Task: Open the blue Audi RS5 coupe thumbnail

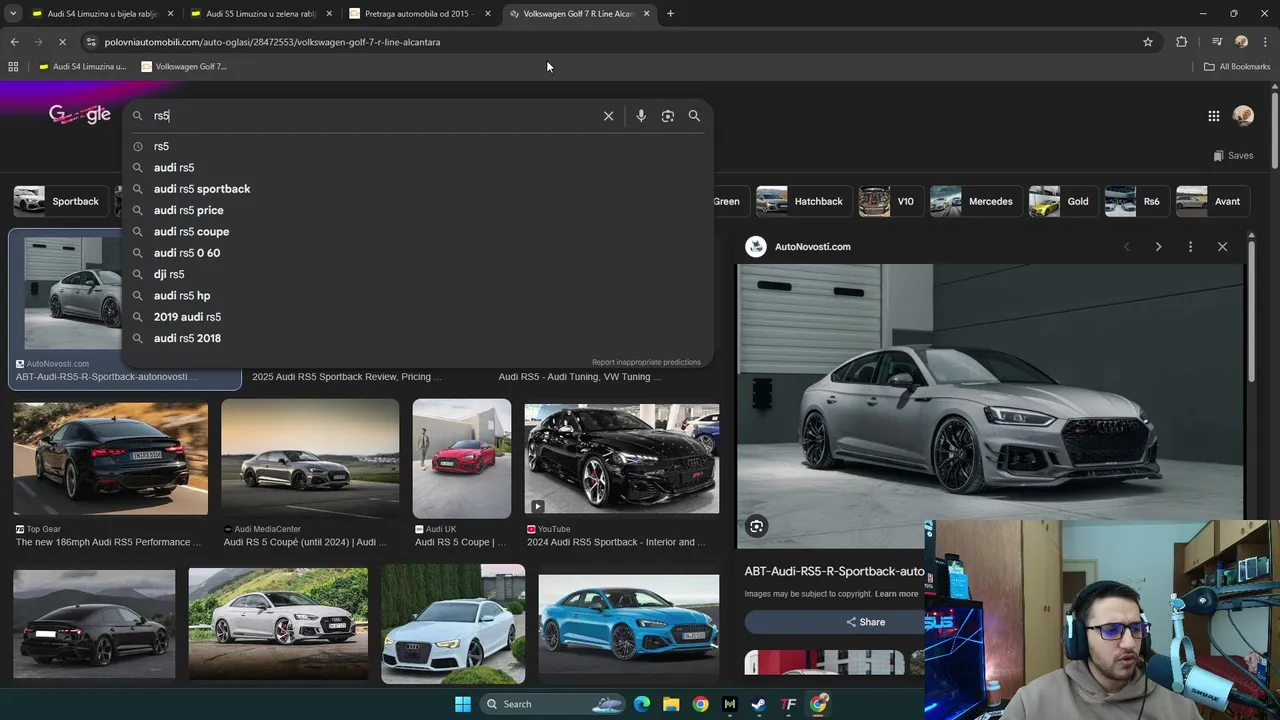Action: click(628, 624)
